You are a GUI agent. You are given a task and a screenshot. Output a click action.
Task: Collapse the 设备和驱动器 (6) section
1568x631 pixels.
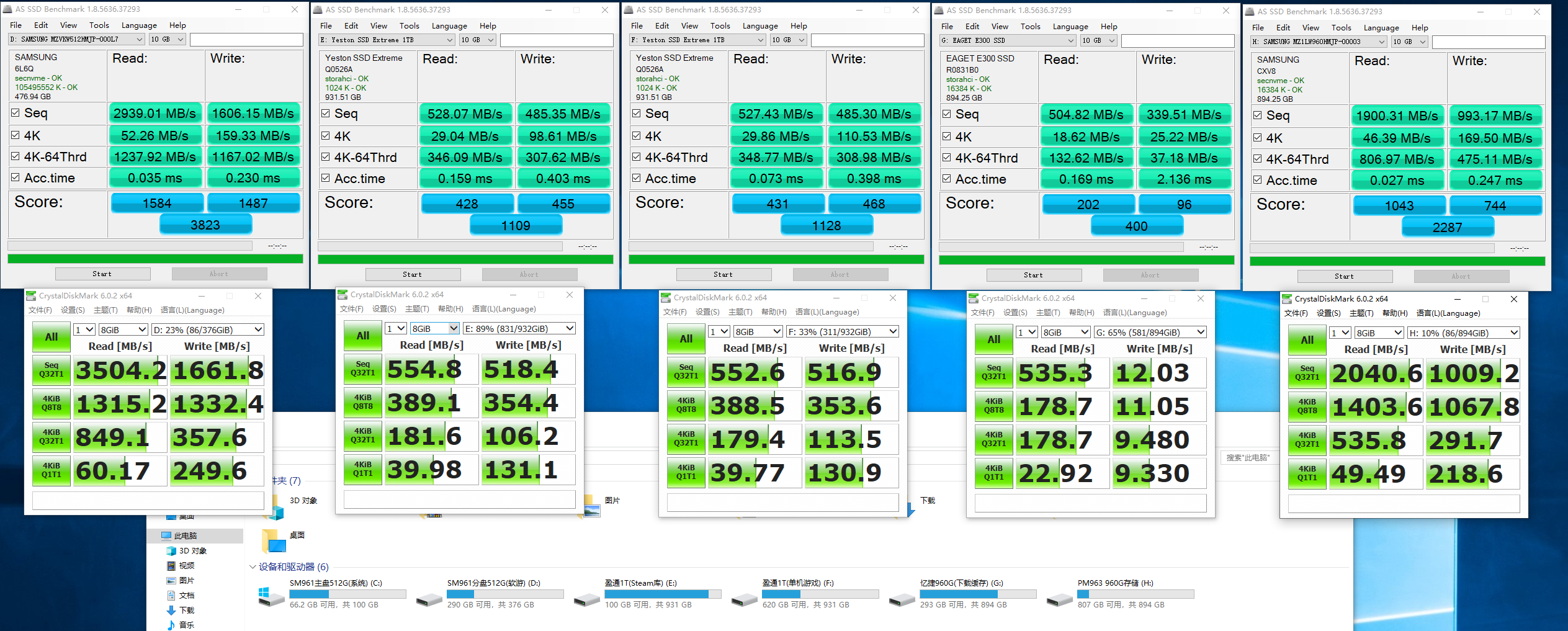[x=253, y=566]
